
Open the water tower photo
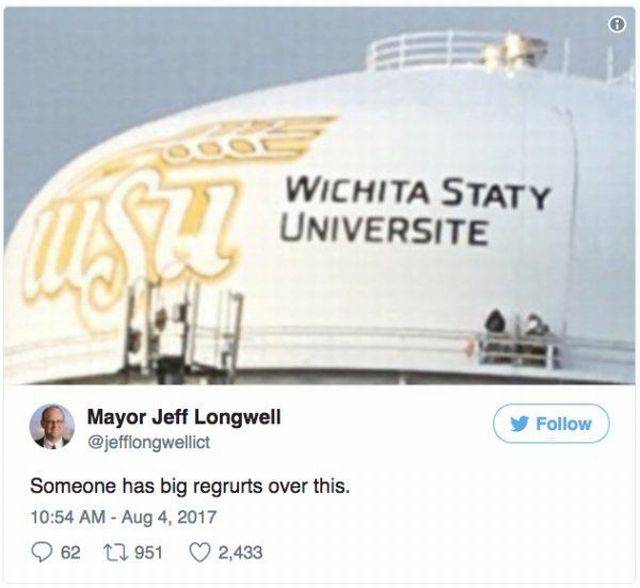(320, 196)
